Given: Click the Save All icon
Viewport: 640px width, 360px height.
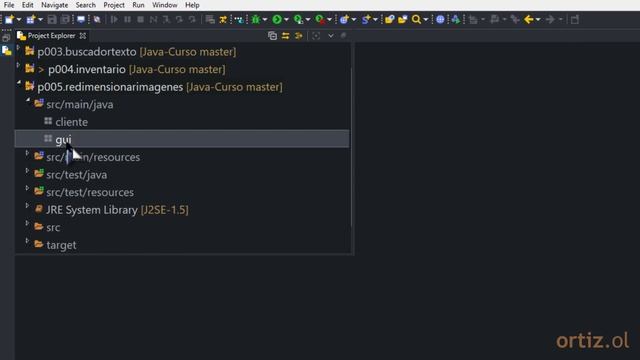Looking at the screenshot, I should tap(65, 19).
